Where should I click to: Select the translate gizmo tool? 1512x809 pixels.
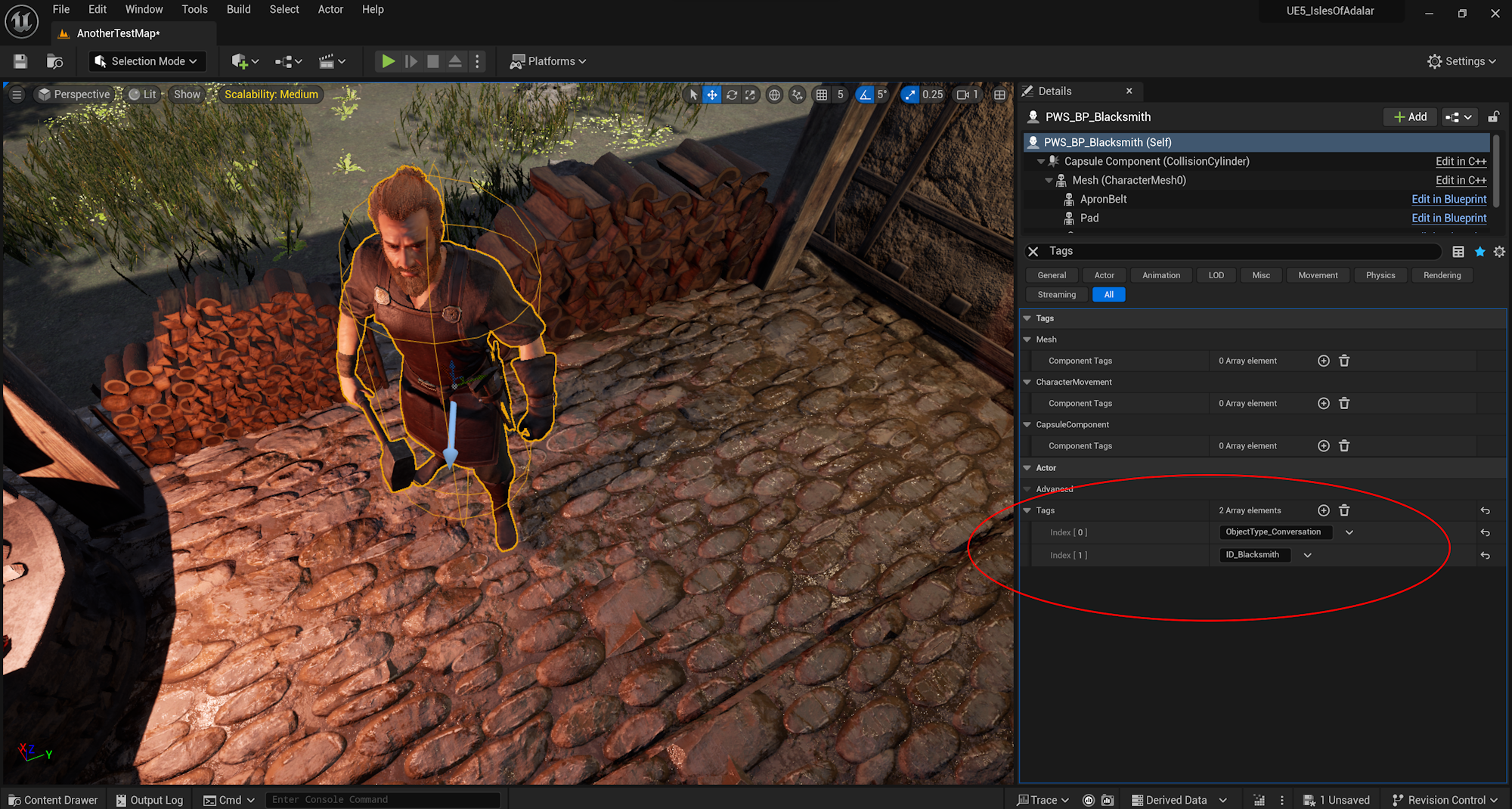[712, 95]
